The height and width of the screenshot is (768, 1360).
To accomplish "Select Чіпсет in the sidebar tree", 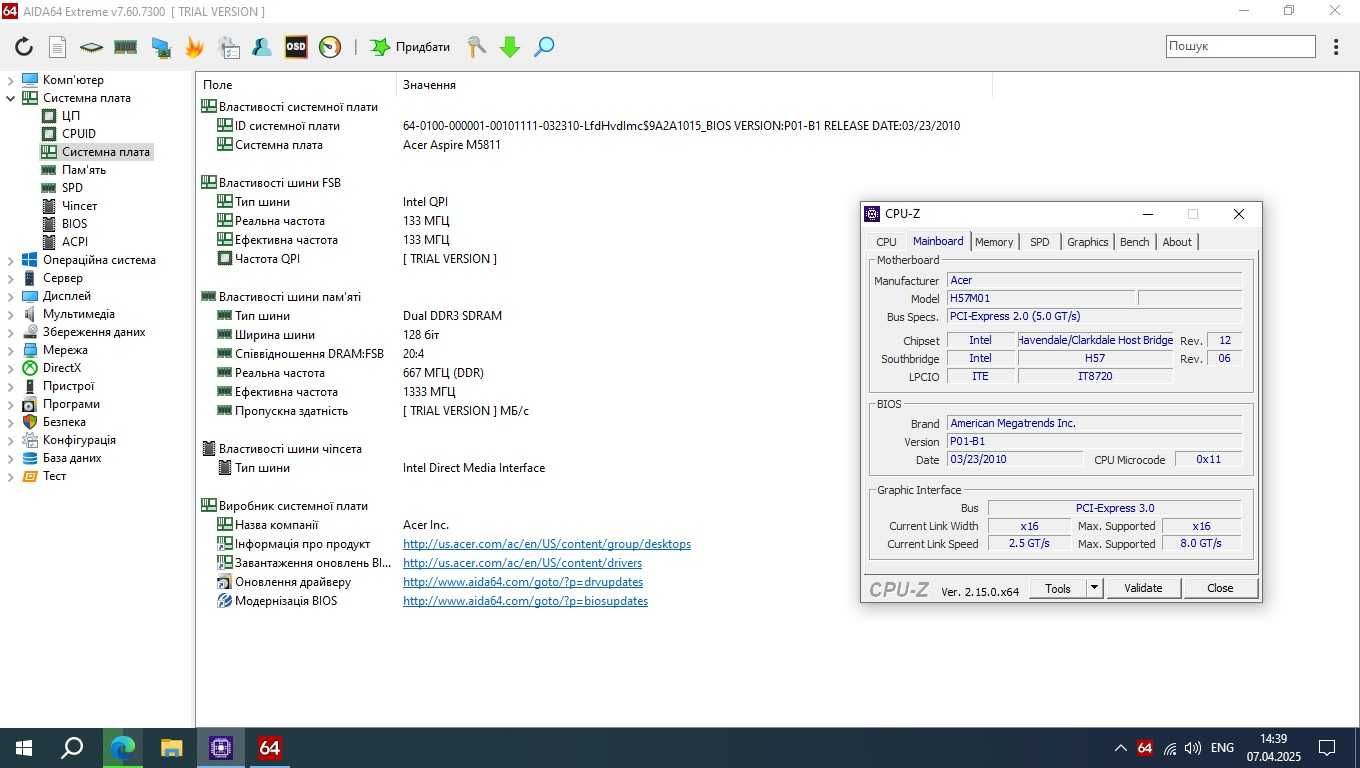I will pos(79,206).
